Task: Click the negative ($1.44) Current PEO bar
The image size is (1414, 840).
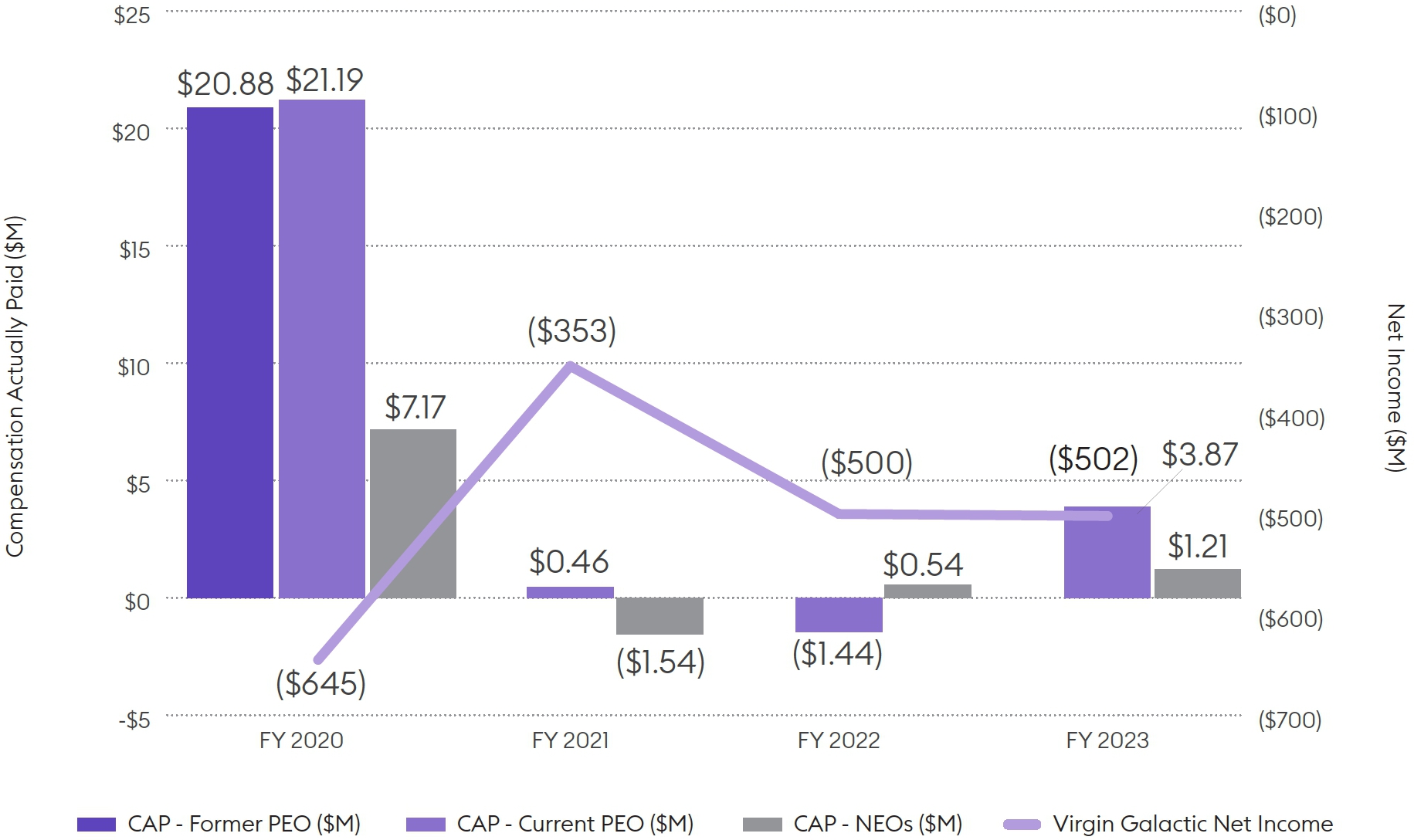Action: 839,615
